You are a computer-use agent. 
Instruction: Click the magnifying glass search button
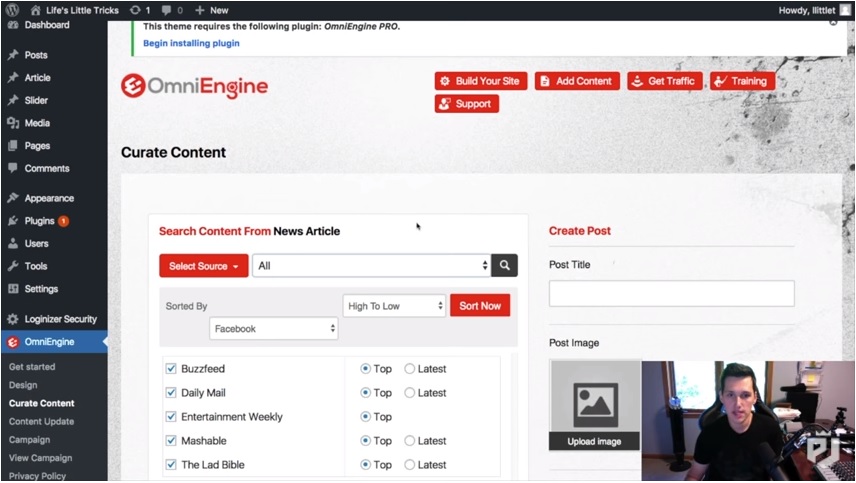504,265
